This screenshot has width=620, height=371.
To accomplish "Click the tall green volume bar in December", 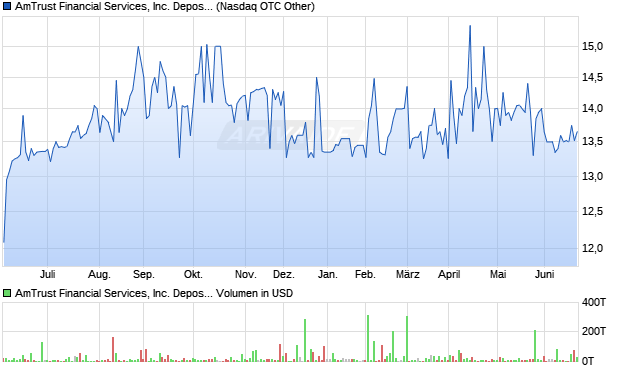I will [x=305, y=341].
